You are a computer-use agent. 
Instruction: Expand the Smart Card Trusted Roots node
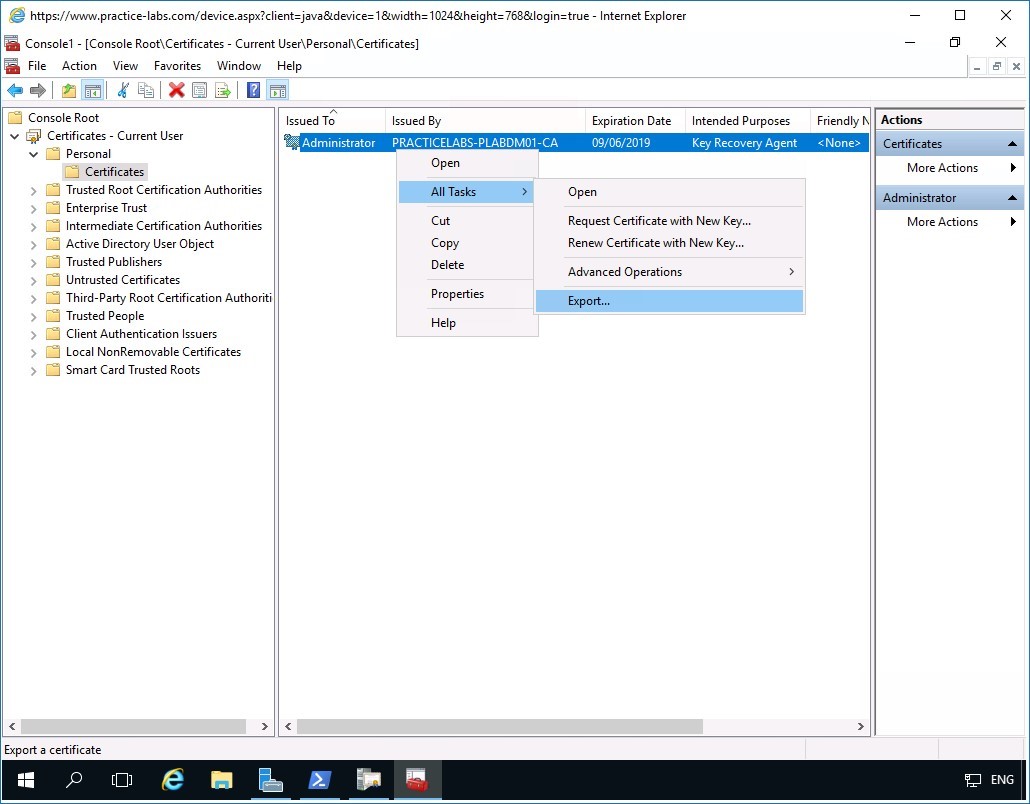pos(34,370)
